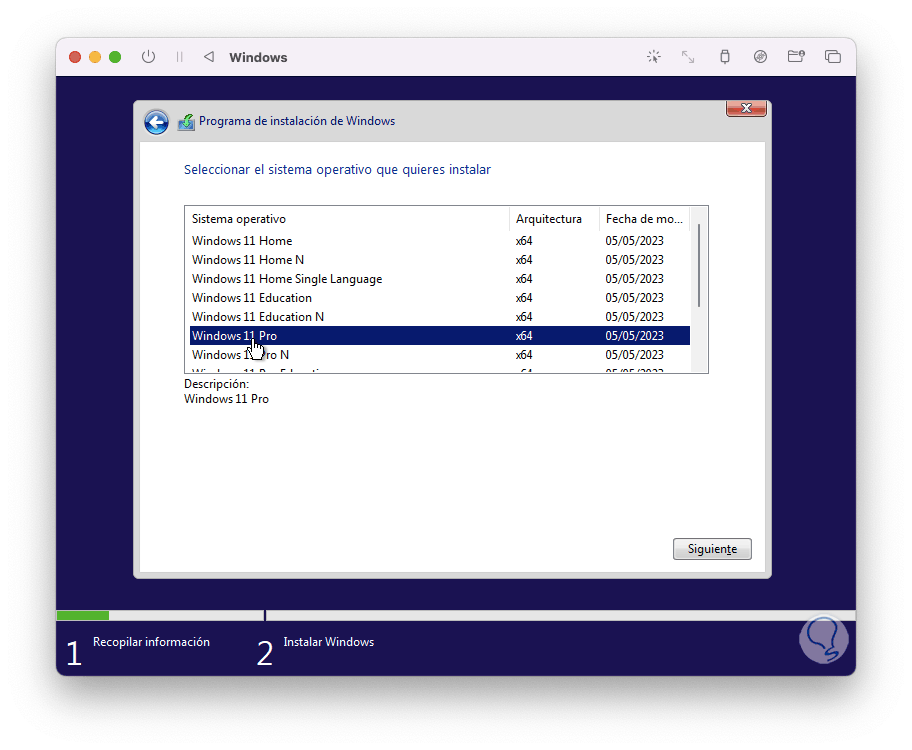Click the windows overlay icon in toolbar
This screenshot has width=912, height=750.
click(x=833, y=56)
